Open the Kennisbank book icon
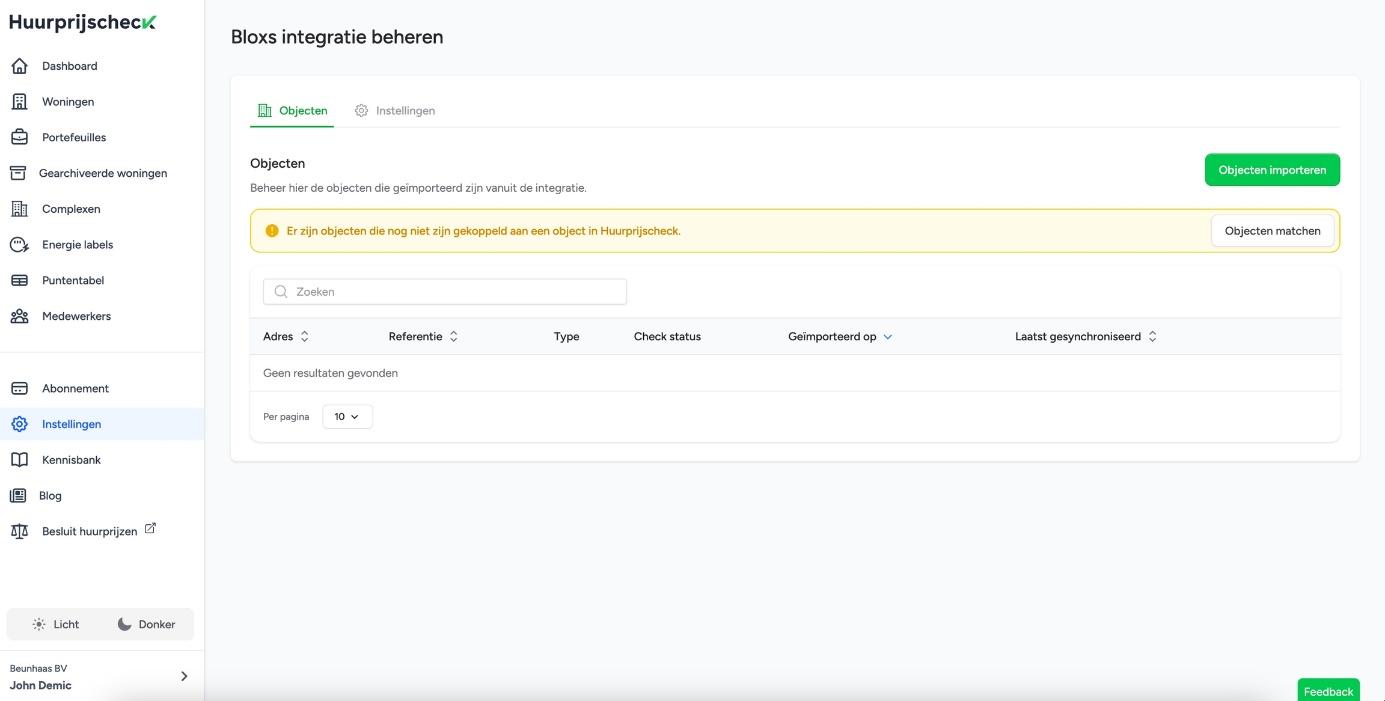 [19, 460]
